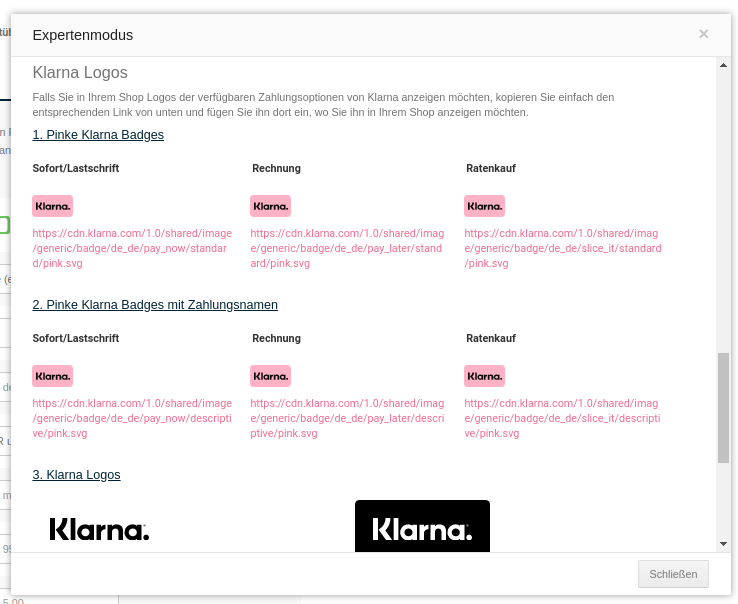The image size is (738, 604).
Task: Click descriptive Klarna badge under second Sofort/Lastschrift
Action: coord(52,376)
